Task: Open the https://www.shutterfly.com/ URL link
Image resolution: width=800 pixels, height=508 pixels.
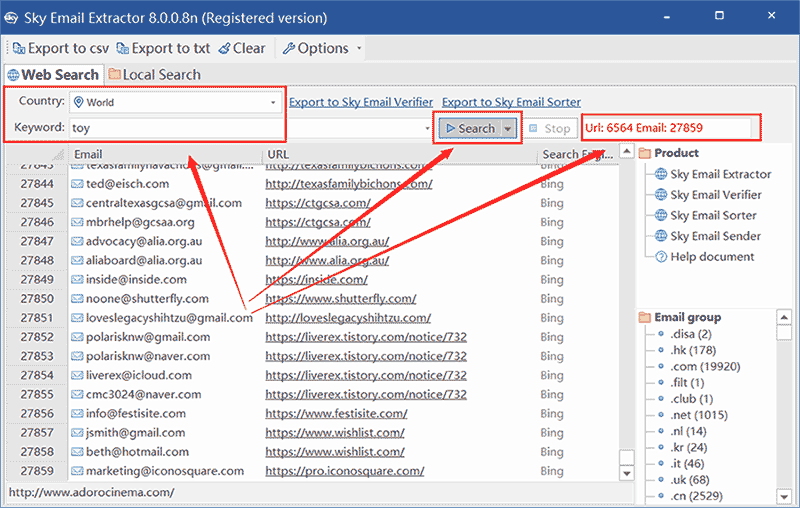Action: [340, 299]
